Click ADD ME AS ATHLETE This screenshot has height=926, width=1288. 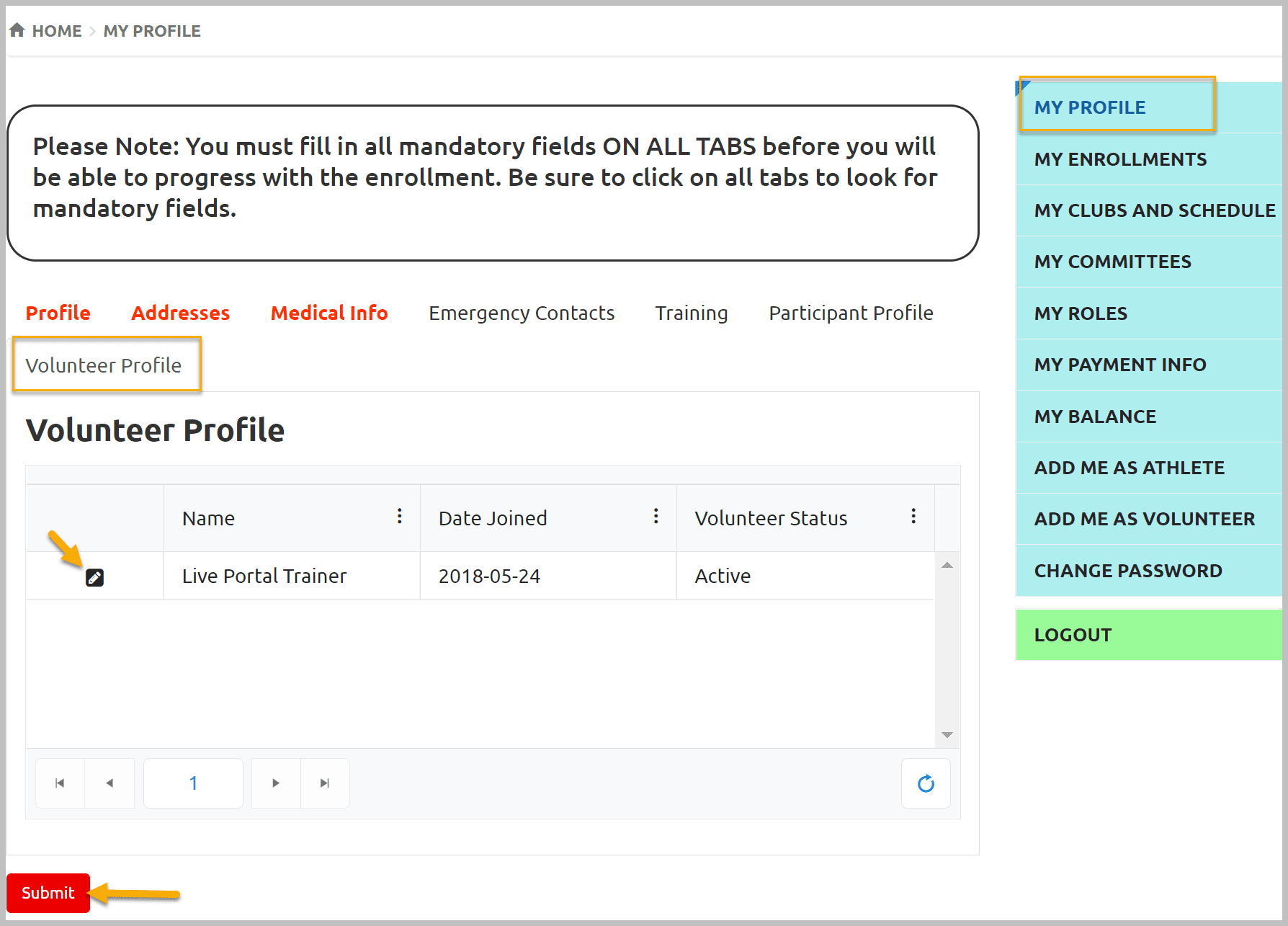(x=1148, y=468)
